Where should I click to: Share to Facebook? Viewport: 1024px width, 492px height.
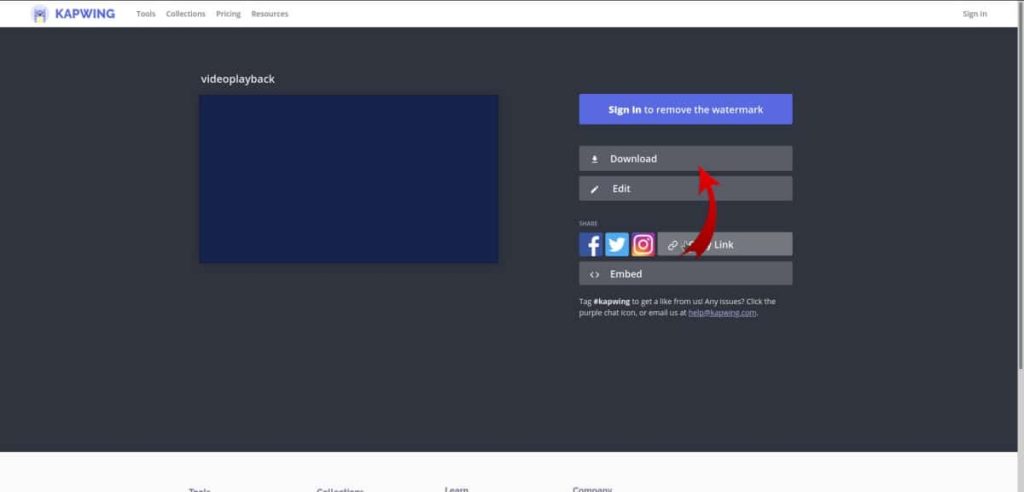[x=591, y=244]
